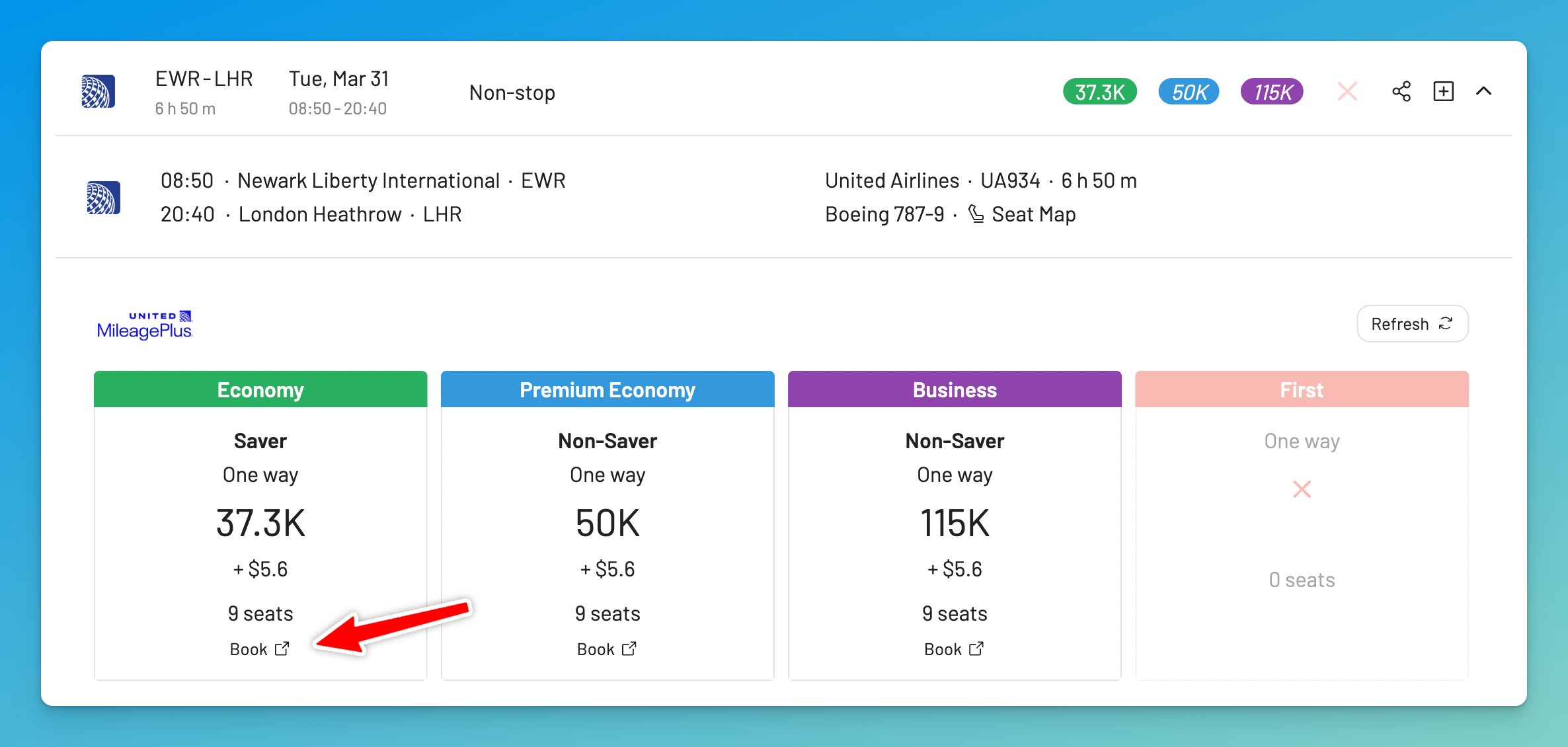The height and width of the screenshot is (747, 1568).
Task: Collapse the flight card with the chevron
Action: point(1485,92)
